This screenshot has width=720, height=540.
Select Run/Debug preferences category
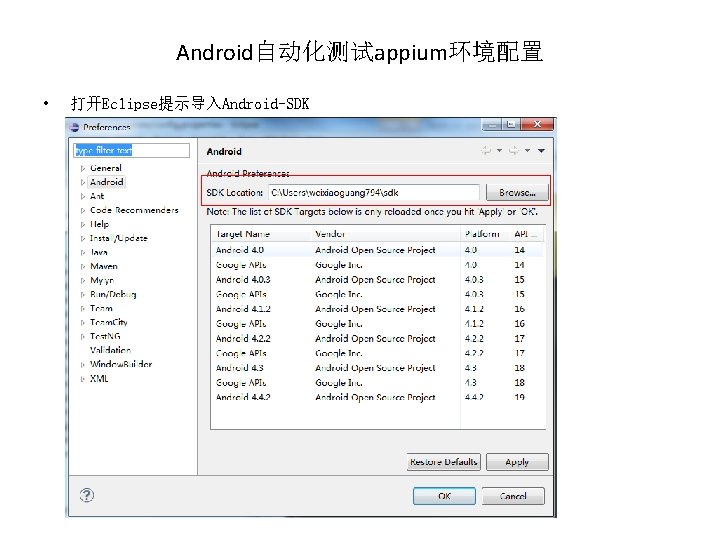(113, 294)
